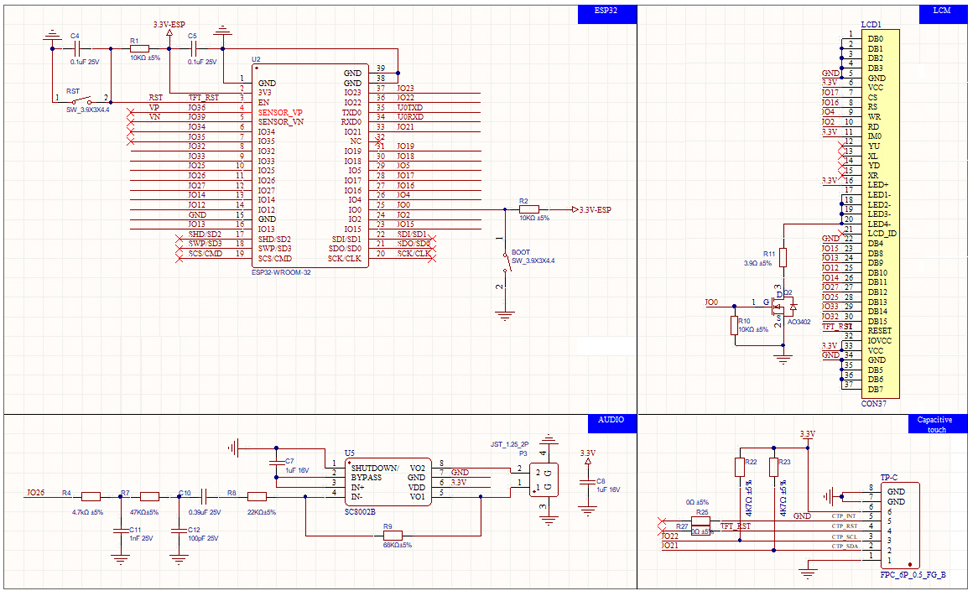Select the AUDIO section title label
This screenshot has height=600, width=970.
(x=611, y=421)
